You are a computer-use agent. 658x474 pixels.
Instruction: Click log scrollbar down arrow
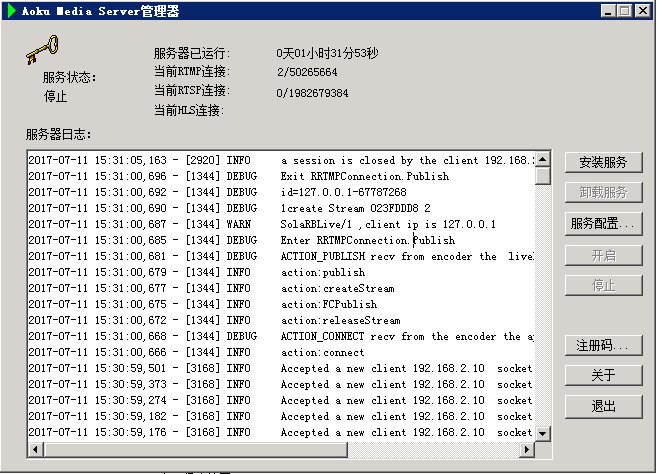click(543, 433)
